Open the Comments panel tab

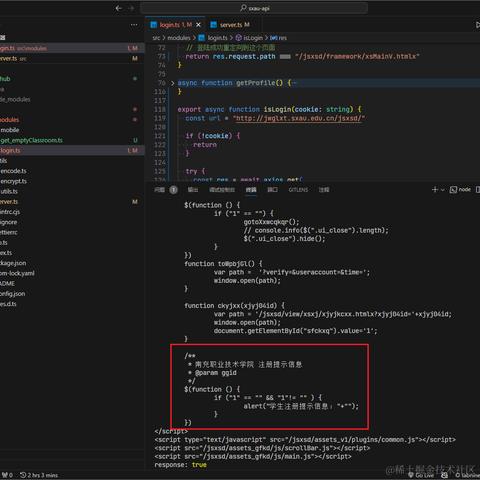[x=324, y=190]
